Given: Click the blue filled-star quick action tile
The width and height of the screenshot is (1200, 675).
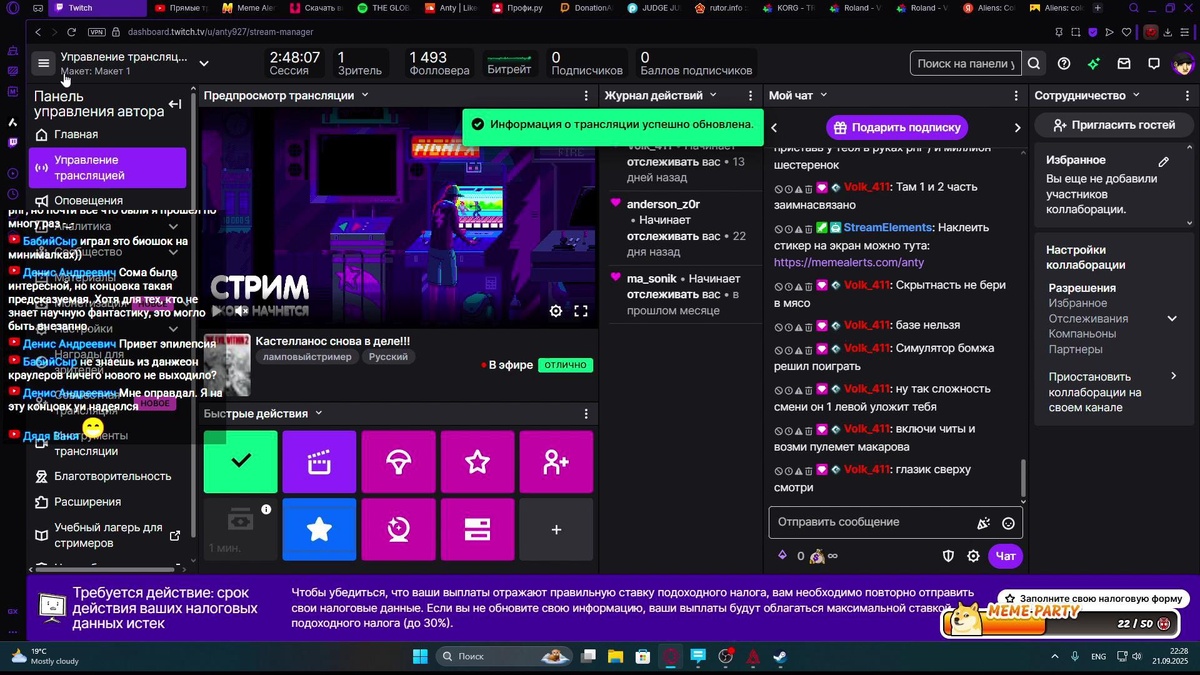Looking at the screenshot, I should pyautogui.click(x=319, y=529).
